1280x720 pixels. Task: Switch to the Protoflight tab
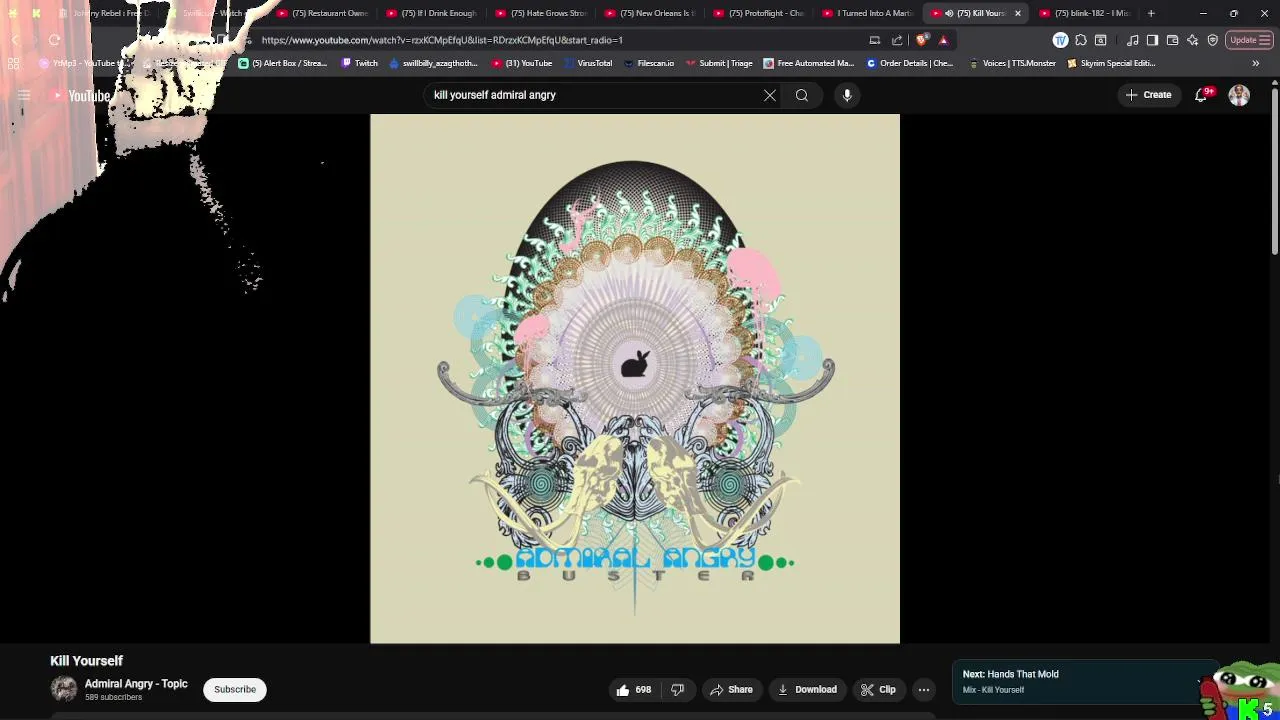(760, 13)
